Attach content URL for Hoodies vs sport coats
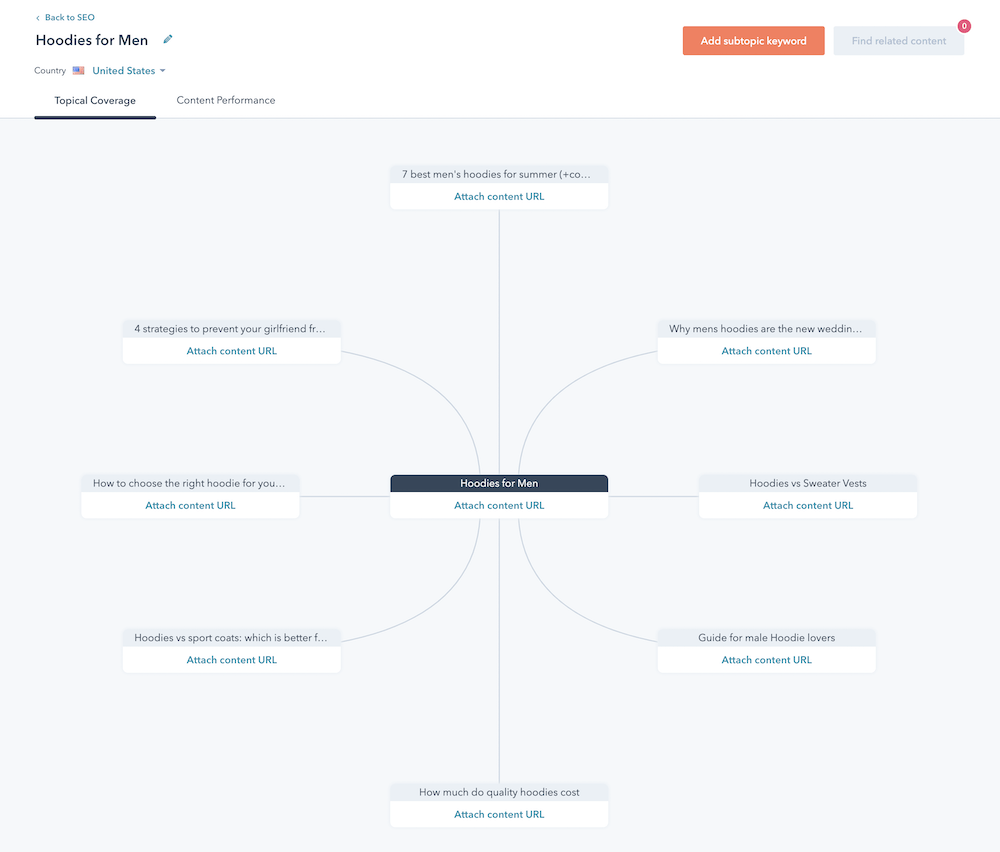 point(231,659)
